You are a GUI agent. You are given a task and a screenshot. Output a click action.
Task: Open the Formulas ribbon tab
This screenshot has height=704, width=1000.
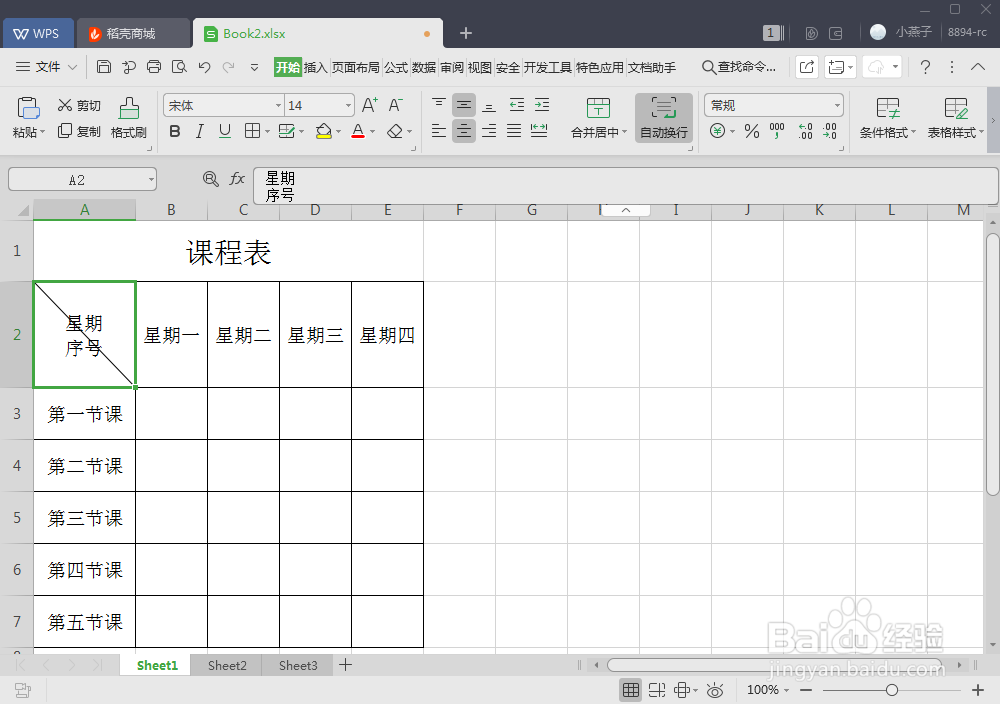(x=395, y=67)
